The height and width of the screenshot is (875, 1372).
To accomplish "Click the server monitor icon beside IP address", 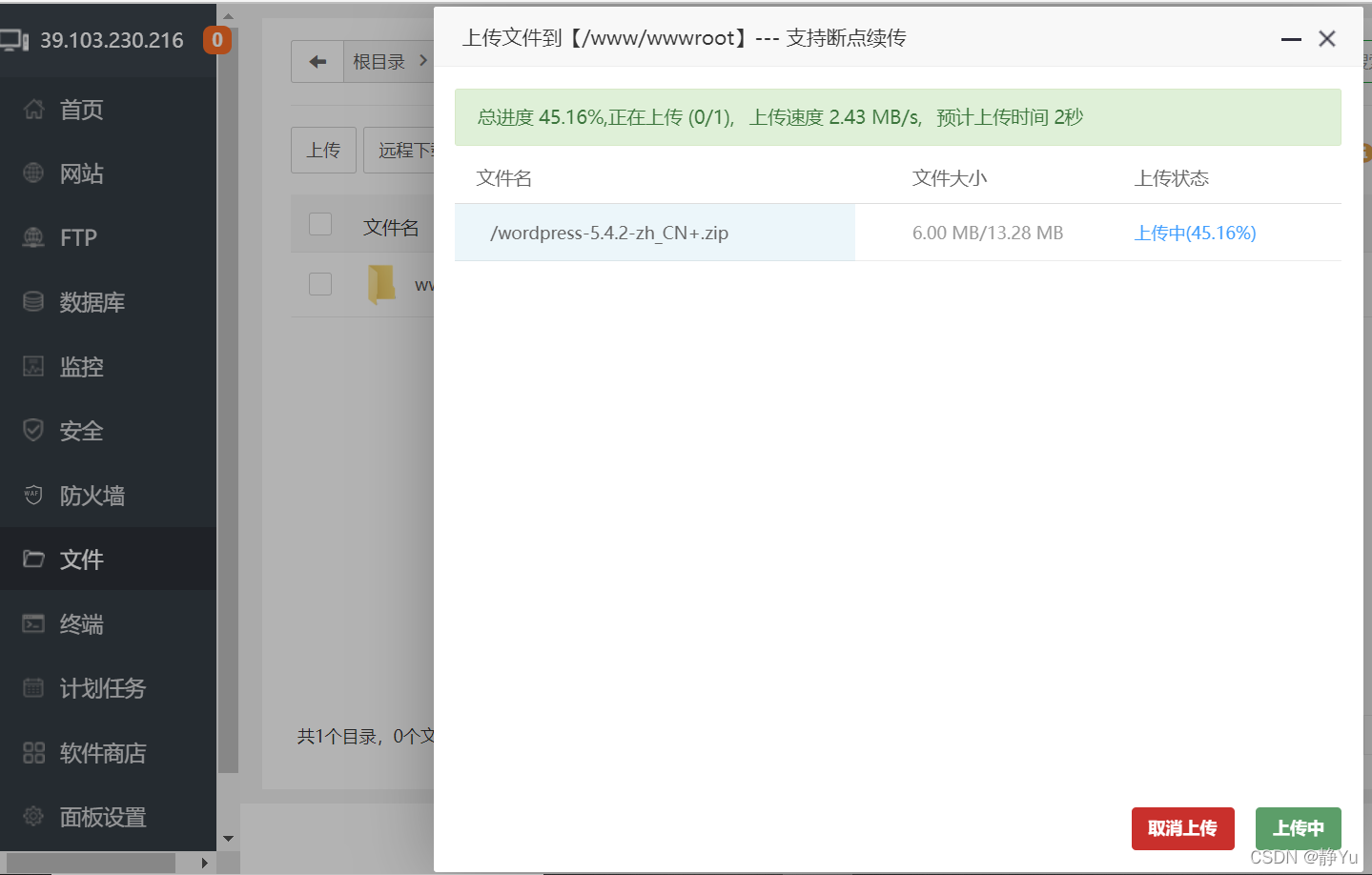I will 14,40.
